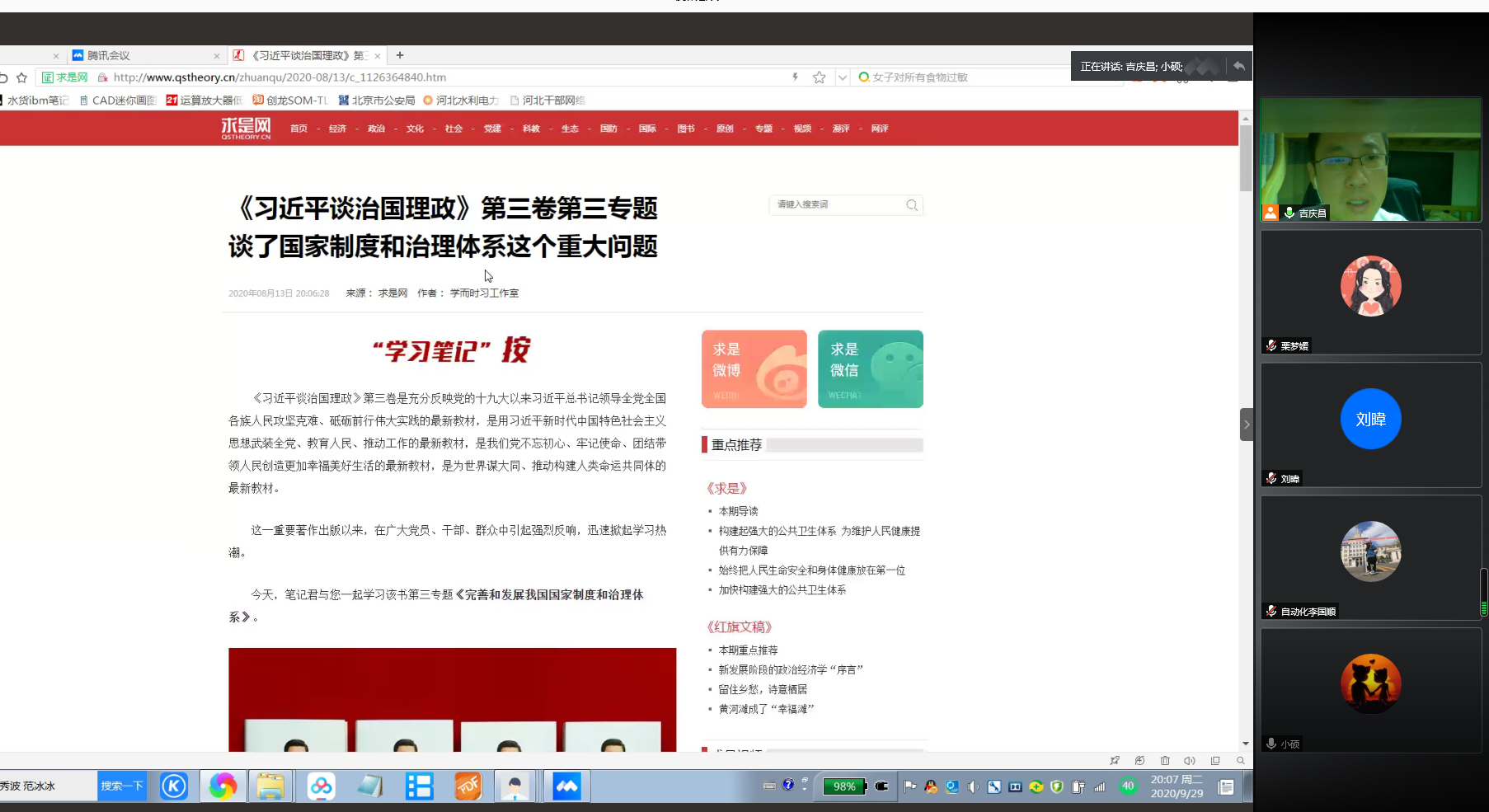Click the browser mute sound icon in the status bar
This screenshot has width=1489, height=812.
tap(1189, 761)
